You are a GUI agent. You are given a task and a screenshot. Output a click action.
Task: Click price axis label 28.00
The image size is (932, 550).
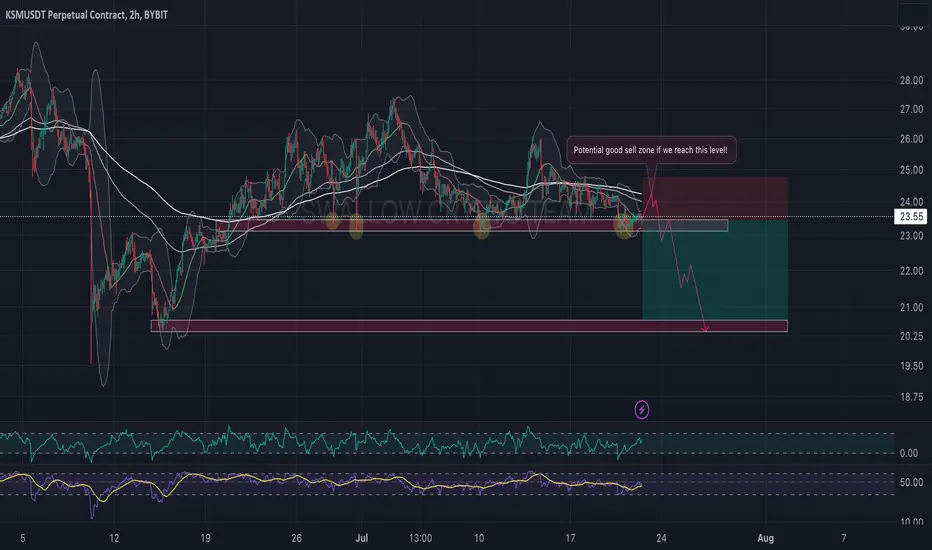click(x=911, y=80)
